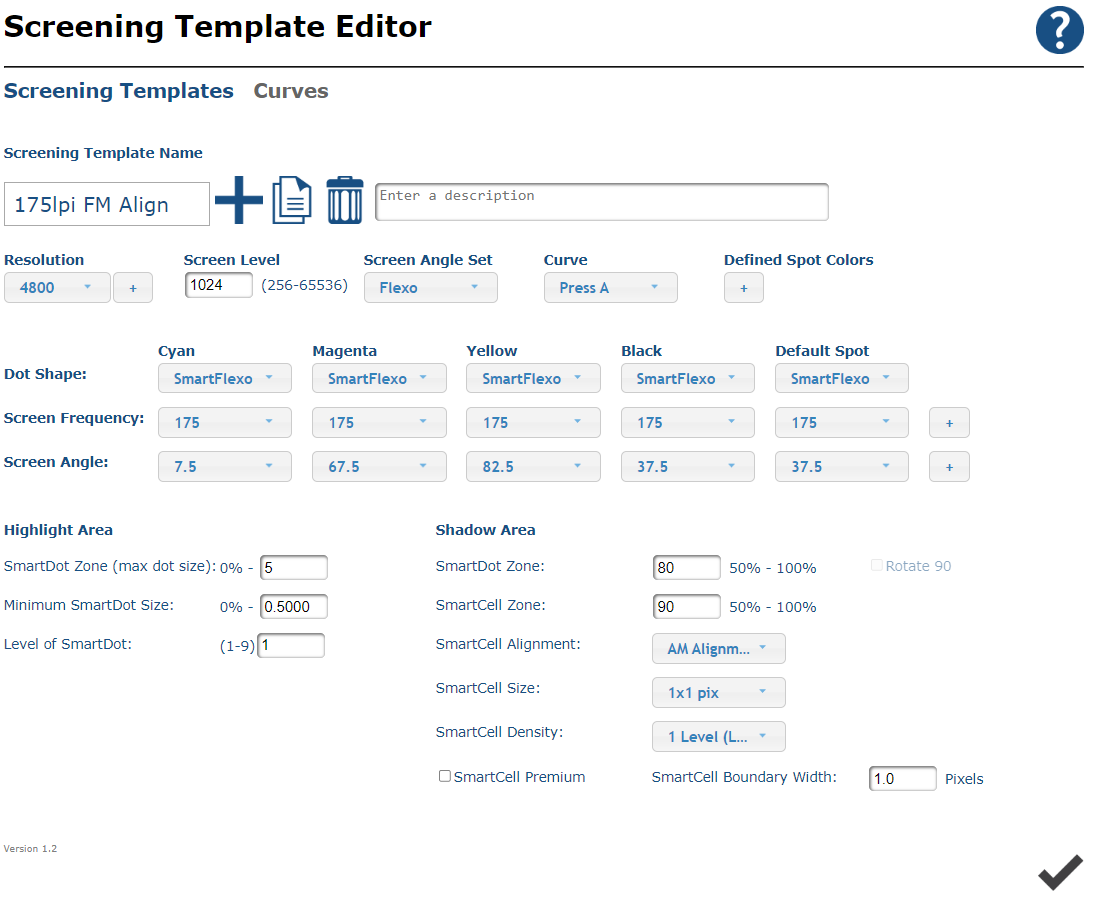This screenshot has width=1098, height=903.
Task: Open the SmartCell Alignment selector
Action: [x=718, y=648]
